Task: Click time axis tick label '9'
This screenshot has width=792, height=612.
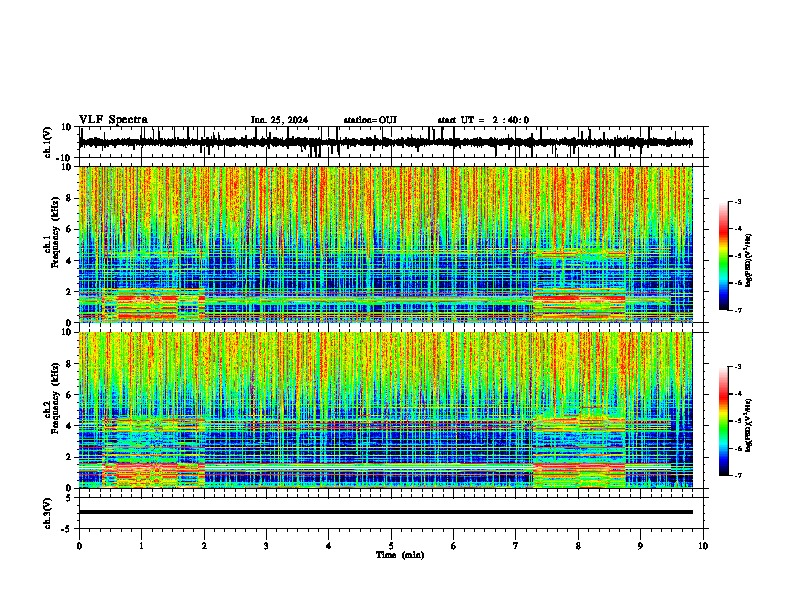Action: pos(640,546)
